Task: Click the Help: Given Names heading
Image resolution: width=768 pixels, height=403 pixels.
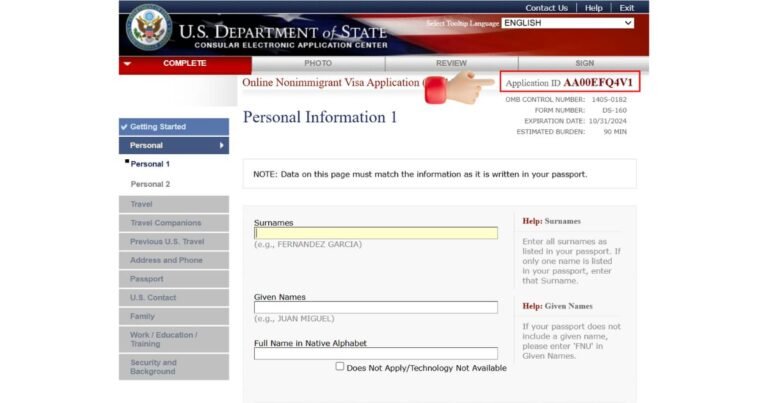Action: click(557, 306)
